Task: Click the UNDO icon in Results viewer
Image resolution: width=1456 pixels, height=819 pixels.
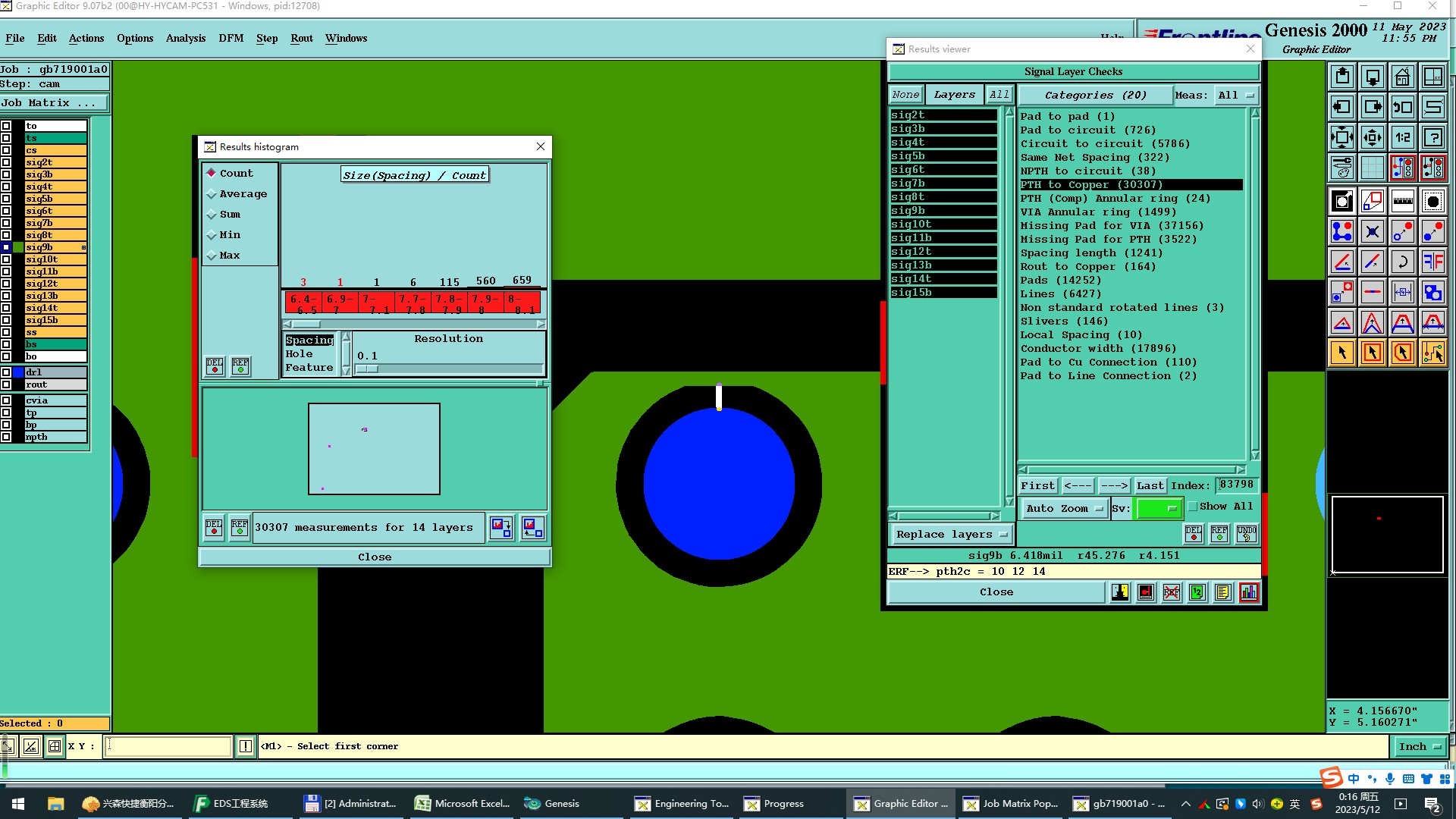Action: [x=1246, y=534]
